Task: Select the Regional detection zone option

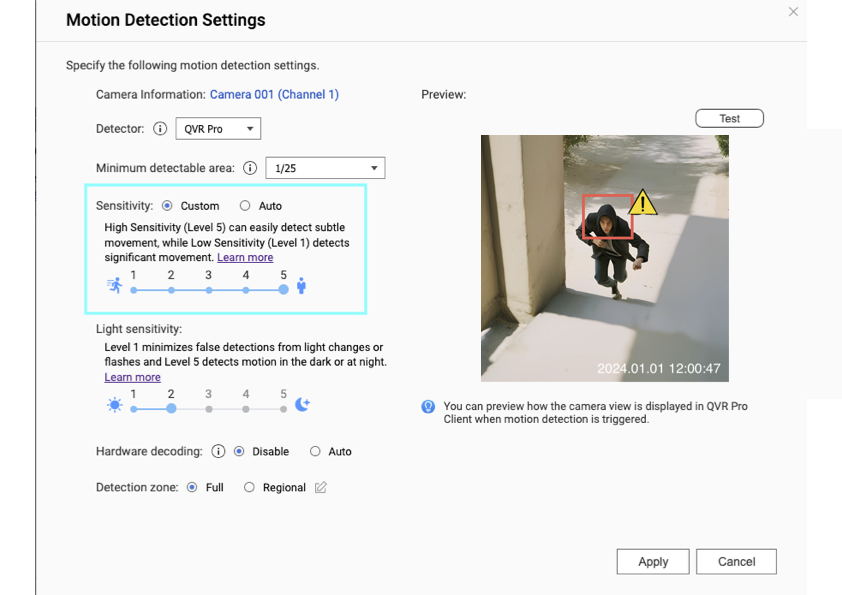Action: coord(248,487)
